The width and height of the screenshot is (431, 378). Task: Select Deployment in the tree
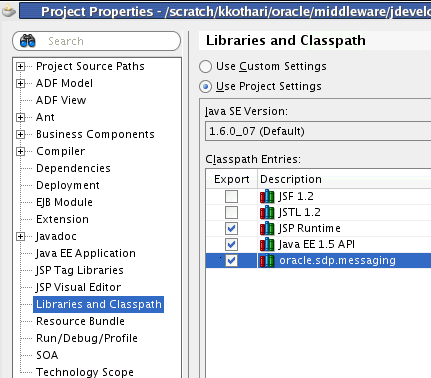68,185
